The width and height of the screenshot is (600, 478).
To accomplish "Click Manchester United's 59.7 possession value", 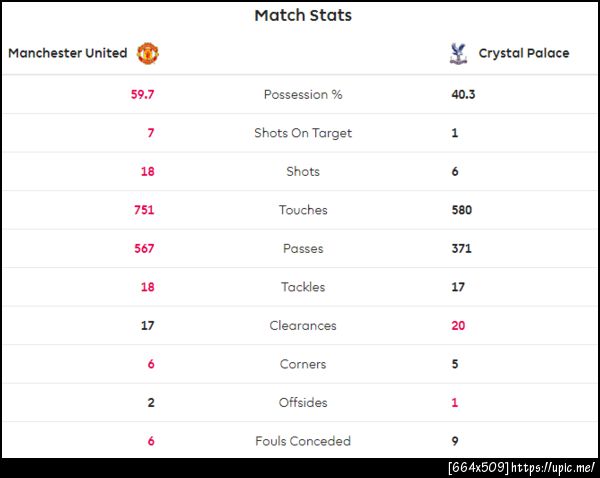I will (142, 95).
